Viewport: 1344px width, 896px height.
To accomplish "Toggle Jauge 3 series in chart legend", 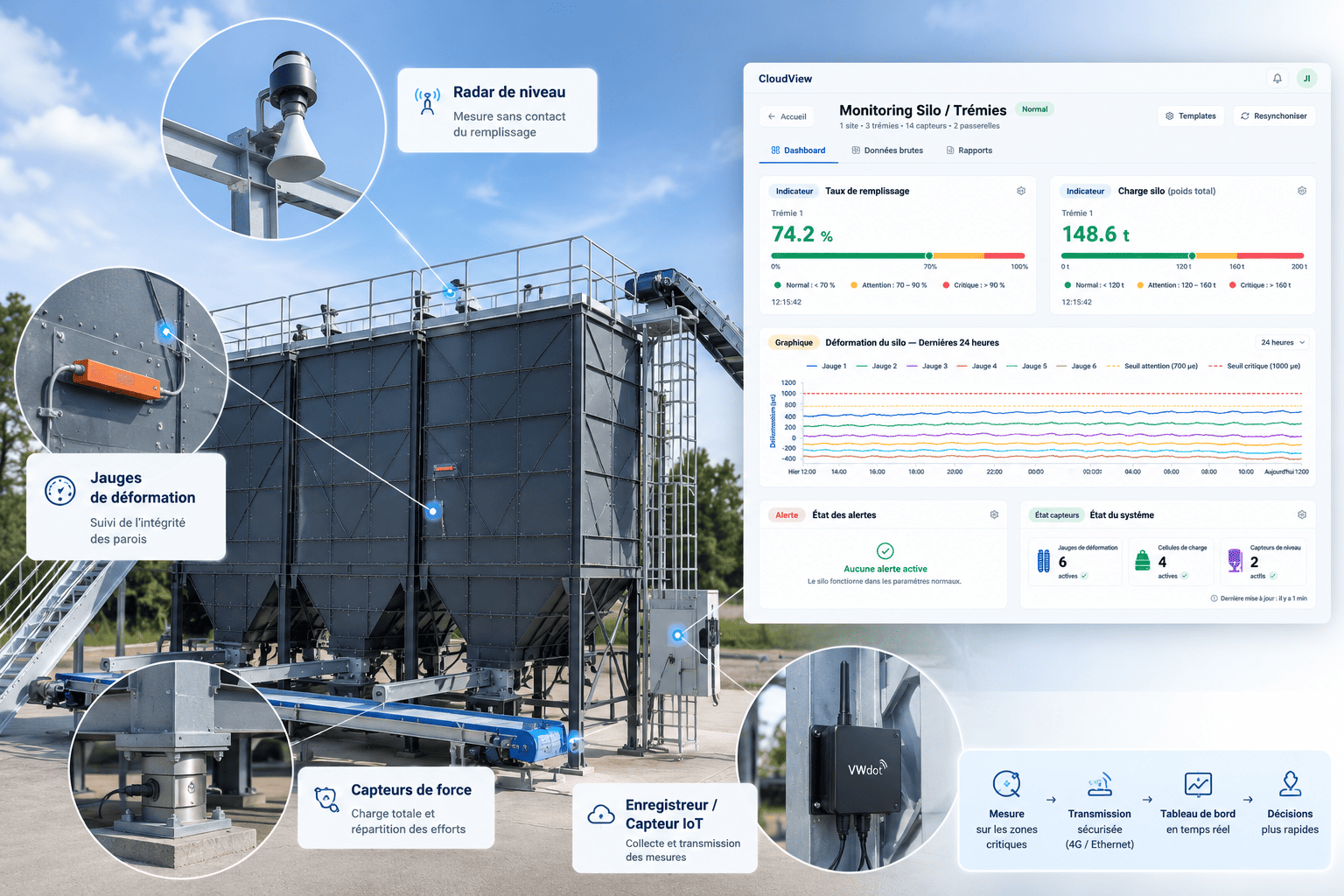I will [927, 366].
